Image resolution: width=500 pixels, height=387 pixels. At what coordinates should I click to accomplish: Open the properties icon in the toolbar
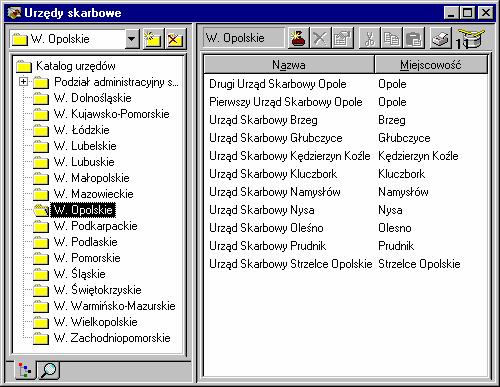[x=342, y=38]
